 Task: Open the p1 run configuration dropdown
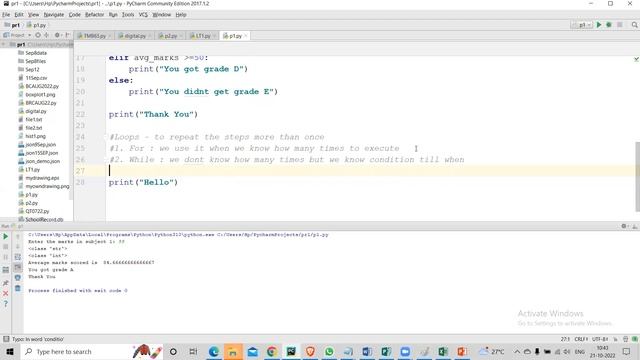click(582, 25)
